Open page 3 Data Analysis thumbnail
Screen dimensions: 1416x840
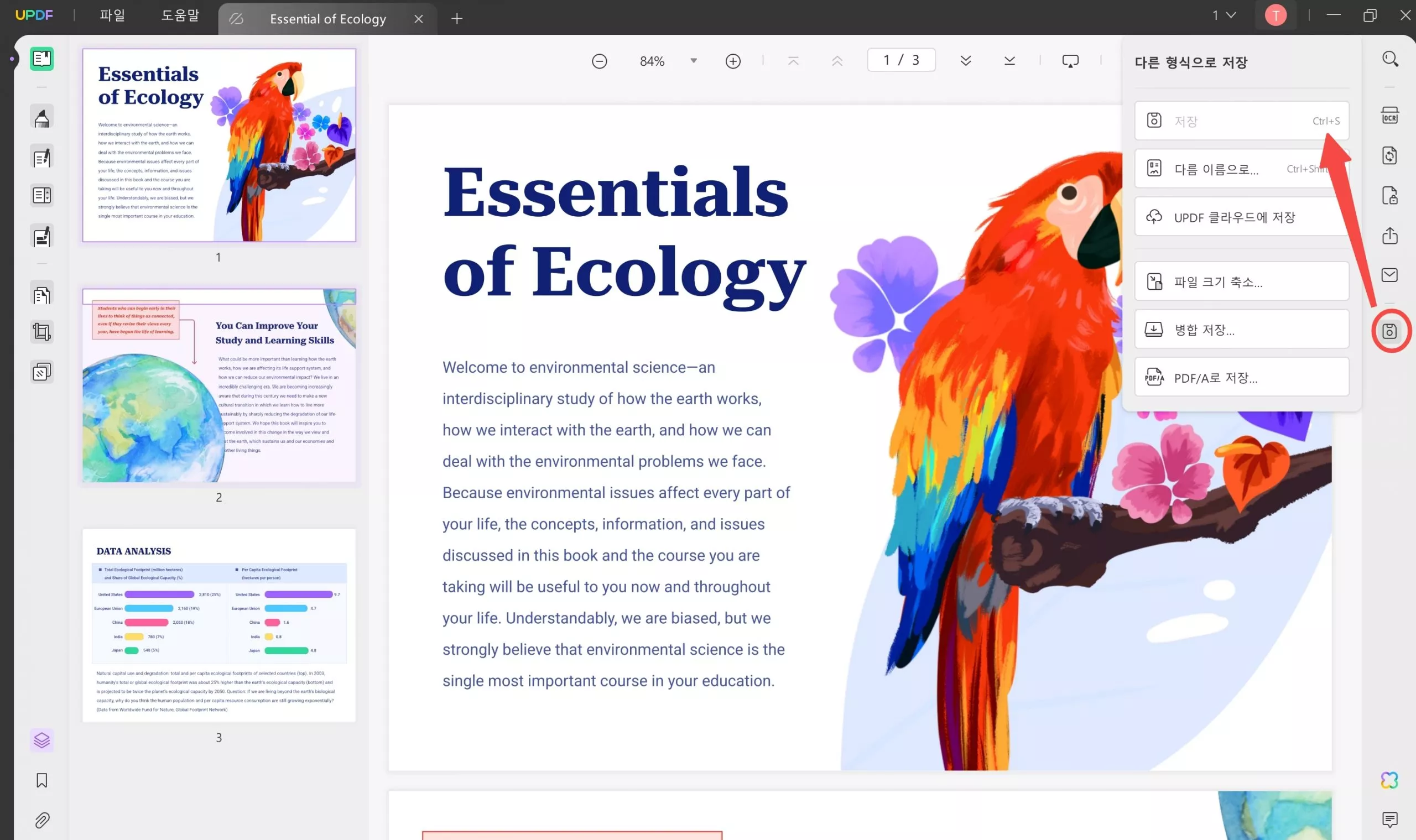pyautogui.click(x=219, y=625)
